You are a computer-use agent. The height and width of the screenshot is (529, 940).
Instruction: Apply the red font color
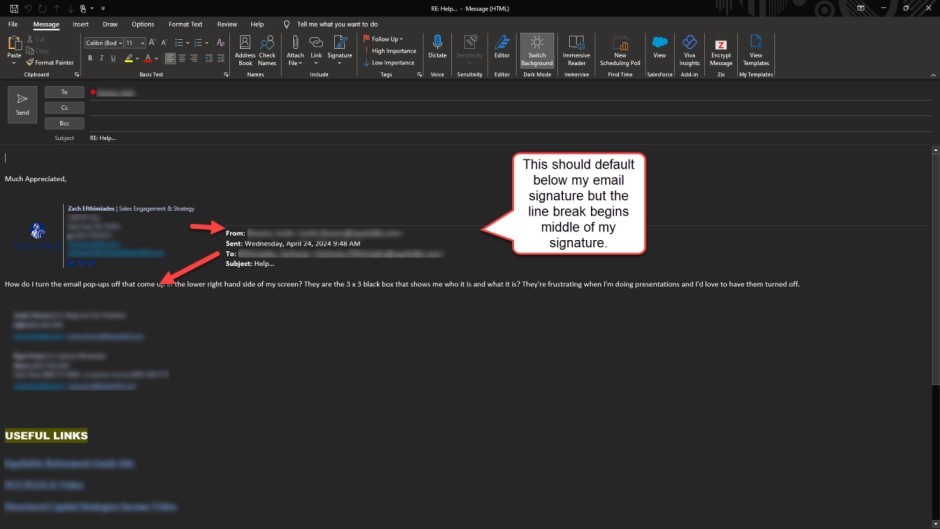click(x=147, y=58)
